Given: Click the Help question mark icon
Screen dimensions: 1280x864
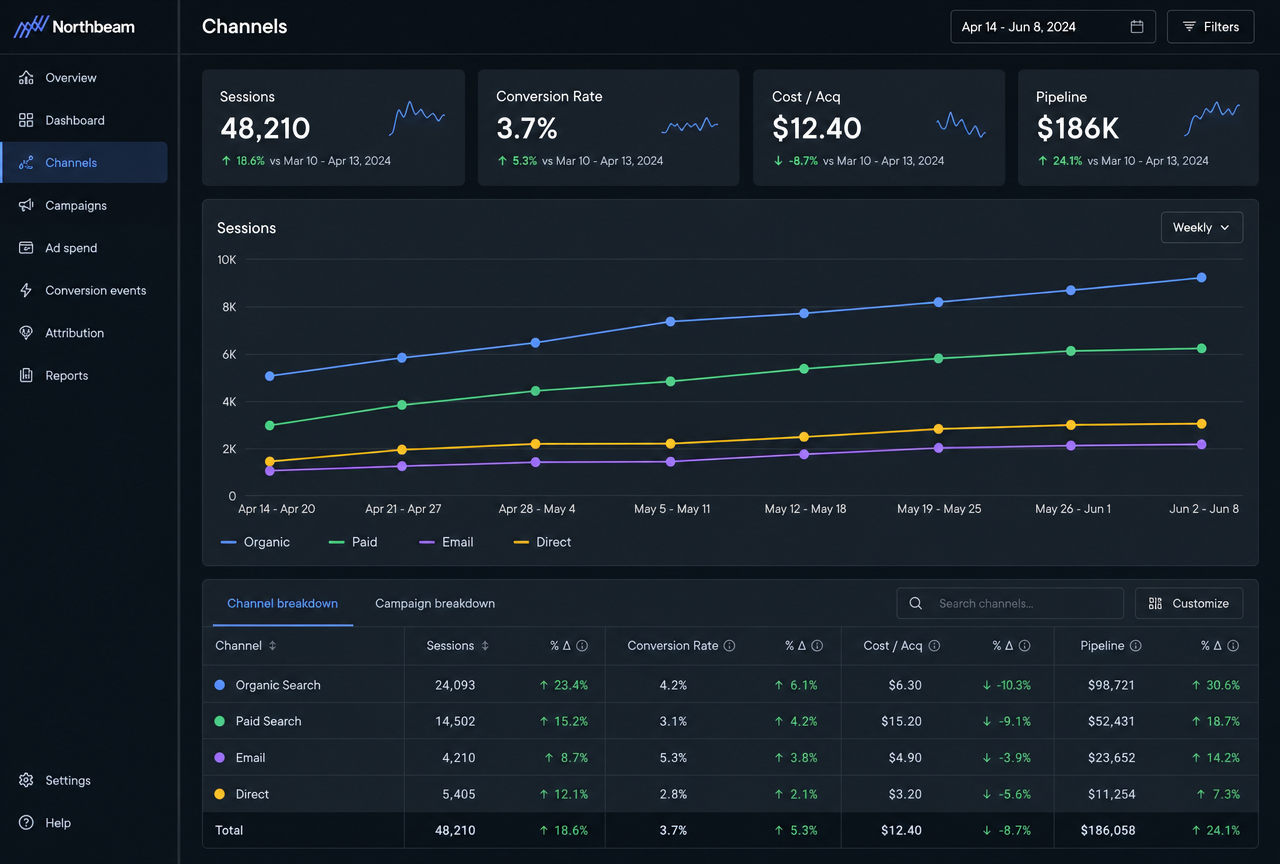Looking at the screenshot, I should [x=26, y=823].
